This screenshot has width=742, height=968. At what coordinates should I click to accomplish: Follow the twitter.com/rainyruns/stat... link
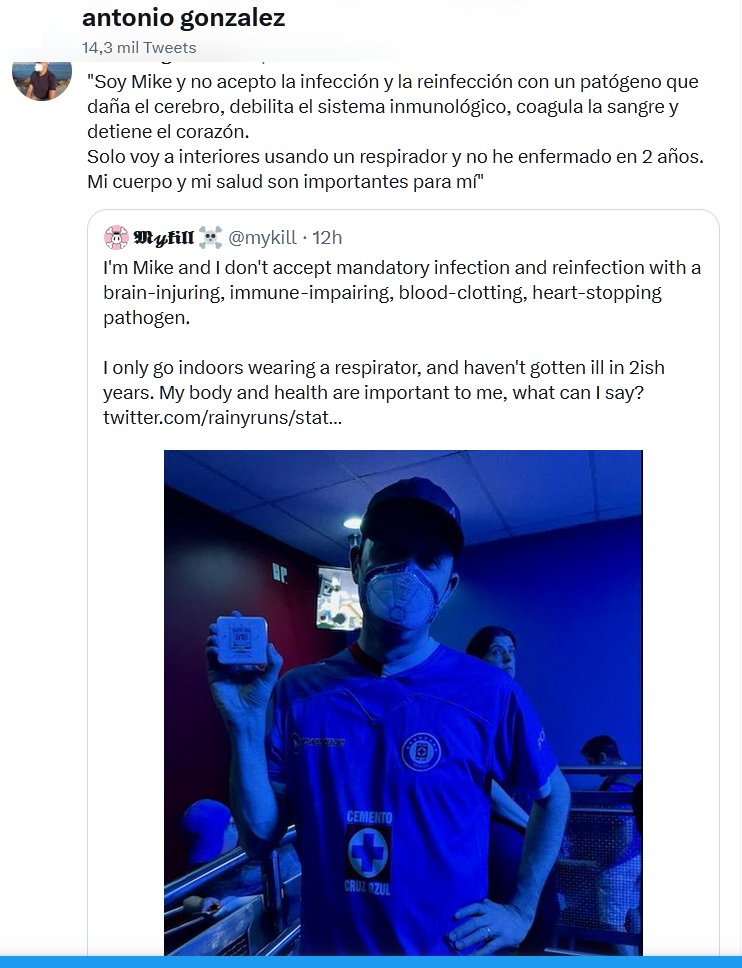(x=222, y=415)
